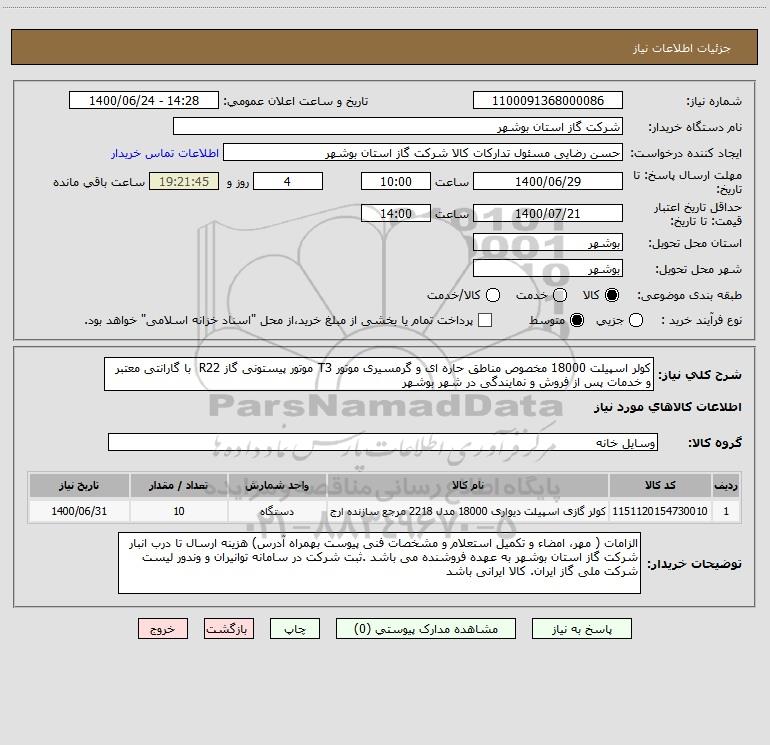Click the row number cell 1
Image resolution: width=770 pixels, height=745 pixels.
tap(726, 511)
